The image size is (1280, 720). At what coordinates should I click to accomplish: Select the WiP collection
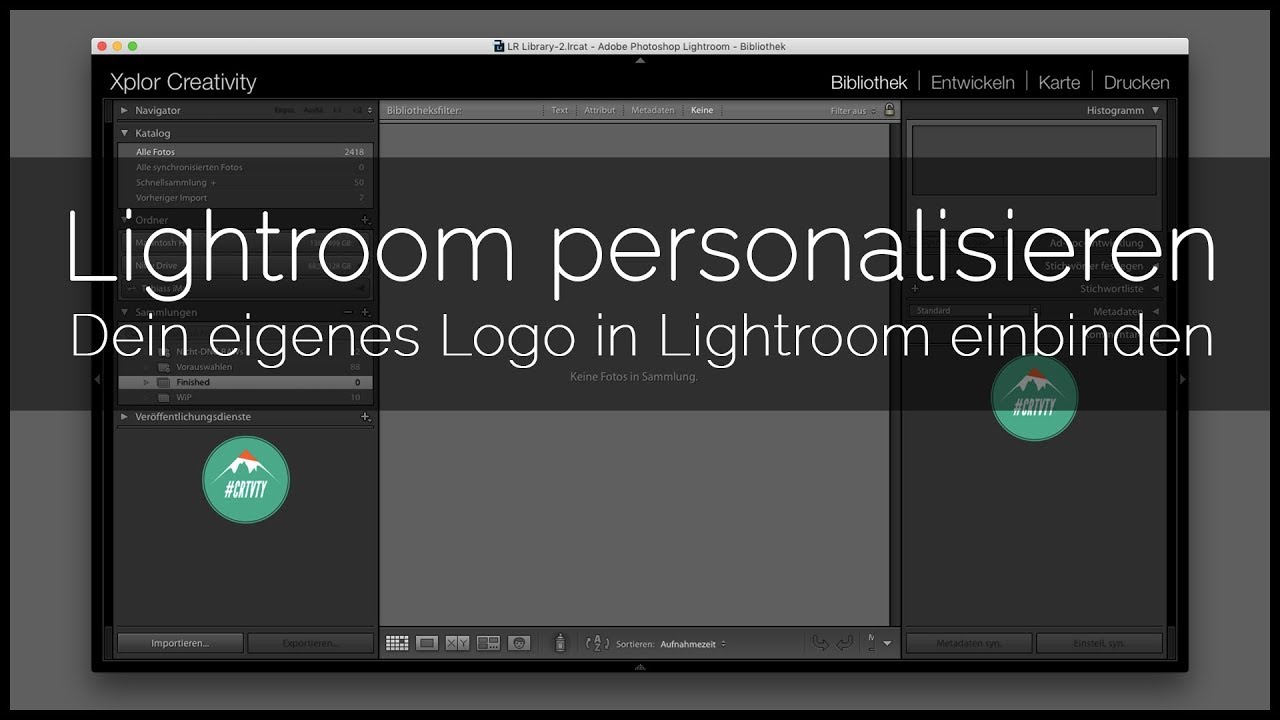(245, 398)
